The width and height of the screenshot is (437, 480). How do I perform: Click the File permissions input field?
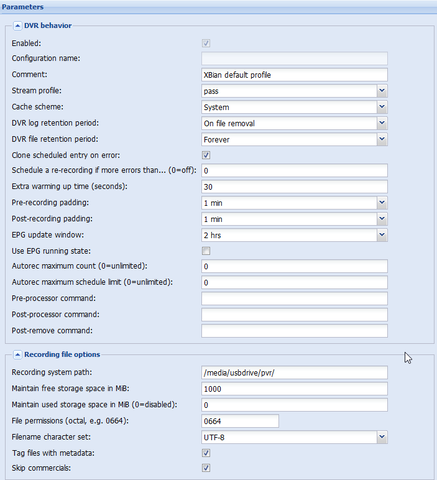pyautogui.click(x=240, y=421)
